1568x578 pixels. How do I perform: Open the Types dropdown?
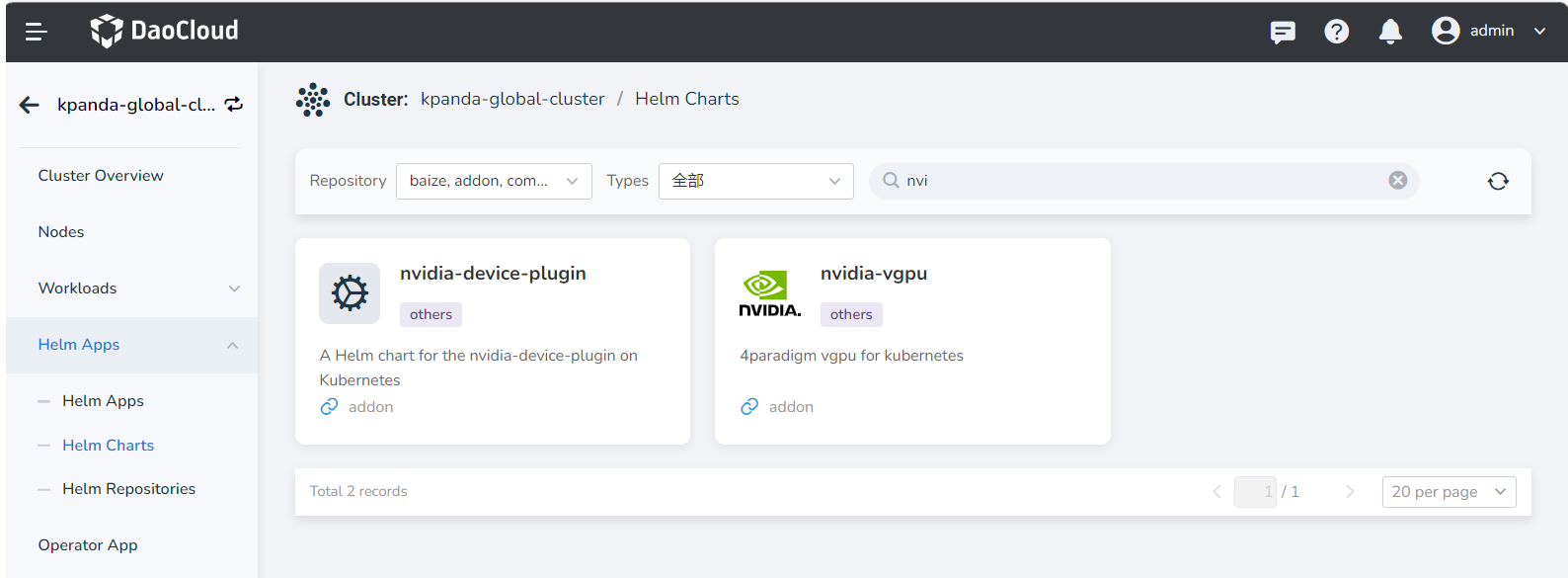tap(755, 181)
